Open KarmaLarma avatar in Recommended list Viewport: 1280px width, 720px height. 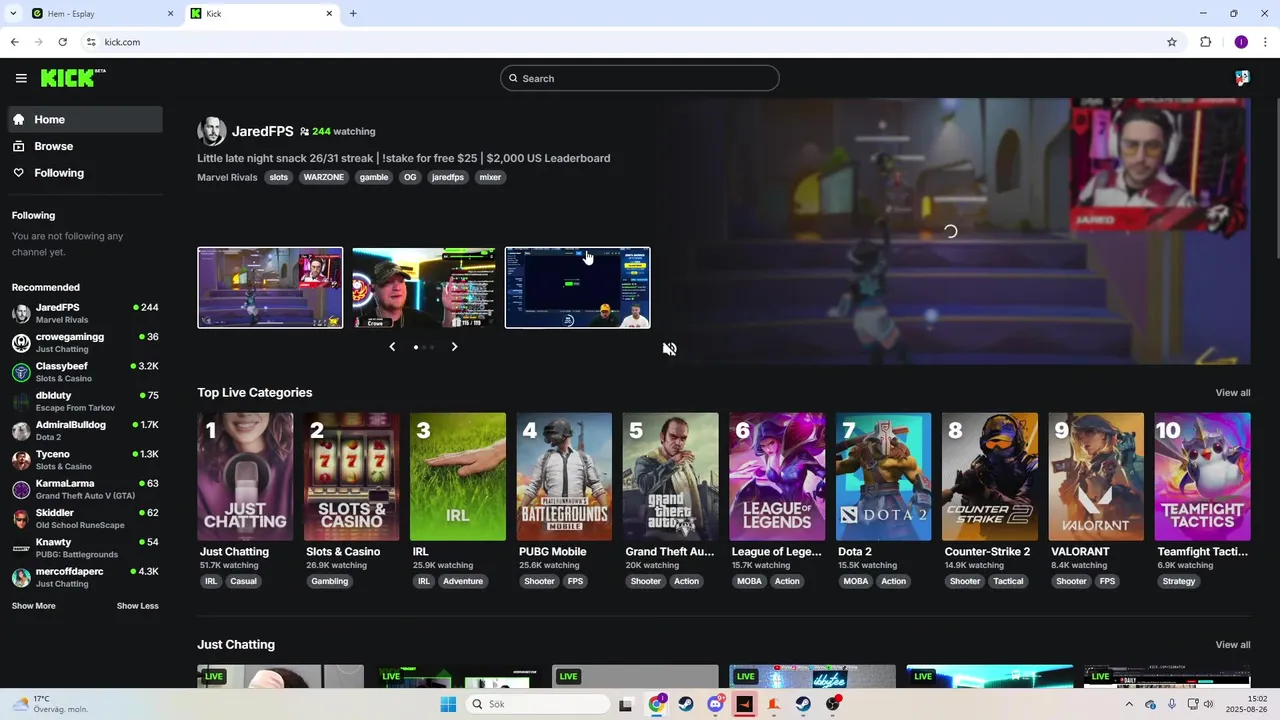click(21, 490)
